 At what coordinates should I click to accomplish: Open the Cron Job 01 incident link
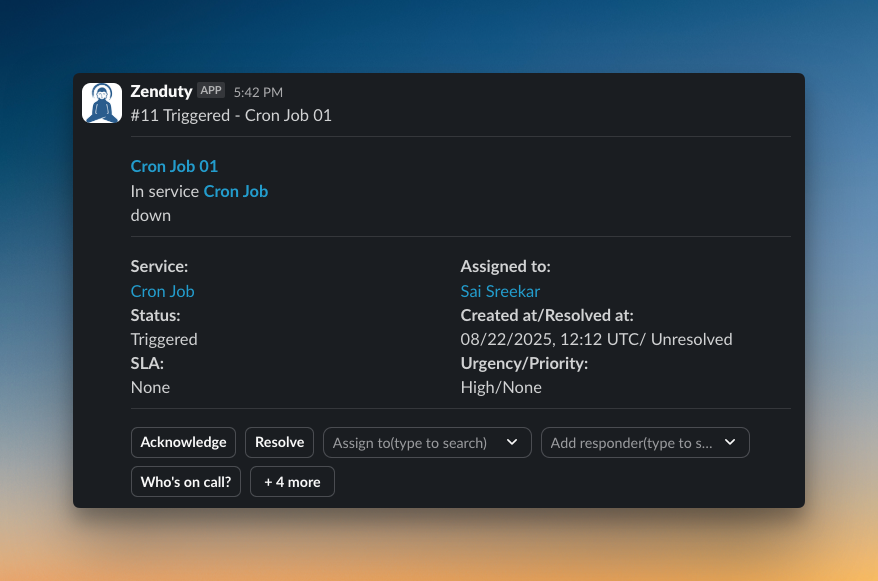pos(173,166)
